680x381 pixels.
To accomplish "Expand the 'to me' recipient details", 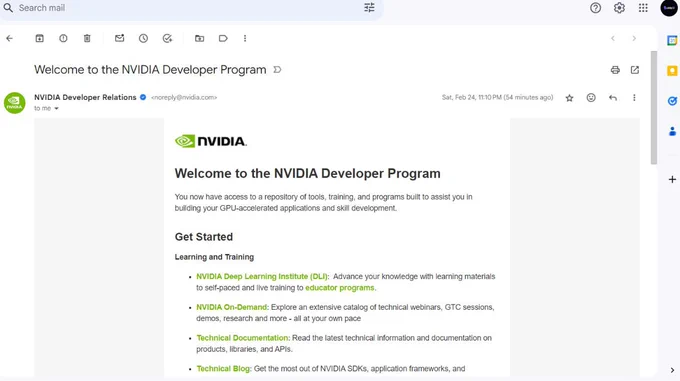I will tap(56, 108).
